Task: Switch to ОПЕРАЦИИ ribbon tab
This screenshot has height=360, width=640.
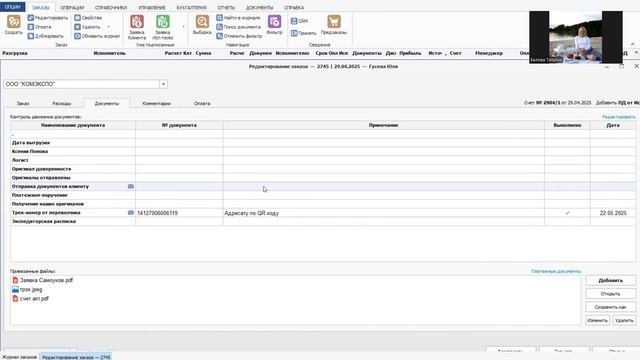Action: pos(72,8)
